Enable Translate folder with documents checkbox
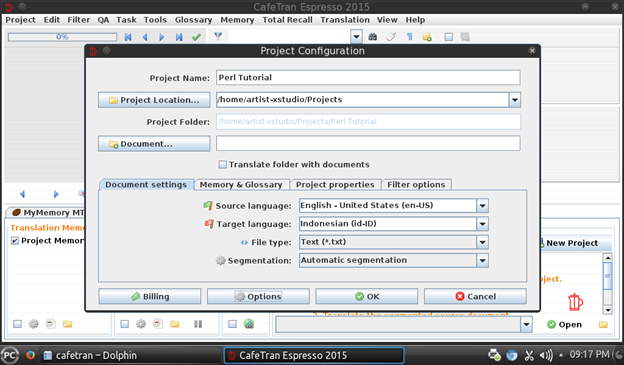This screenshot has height=365, width=624. [x=223, y=164]
